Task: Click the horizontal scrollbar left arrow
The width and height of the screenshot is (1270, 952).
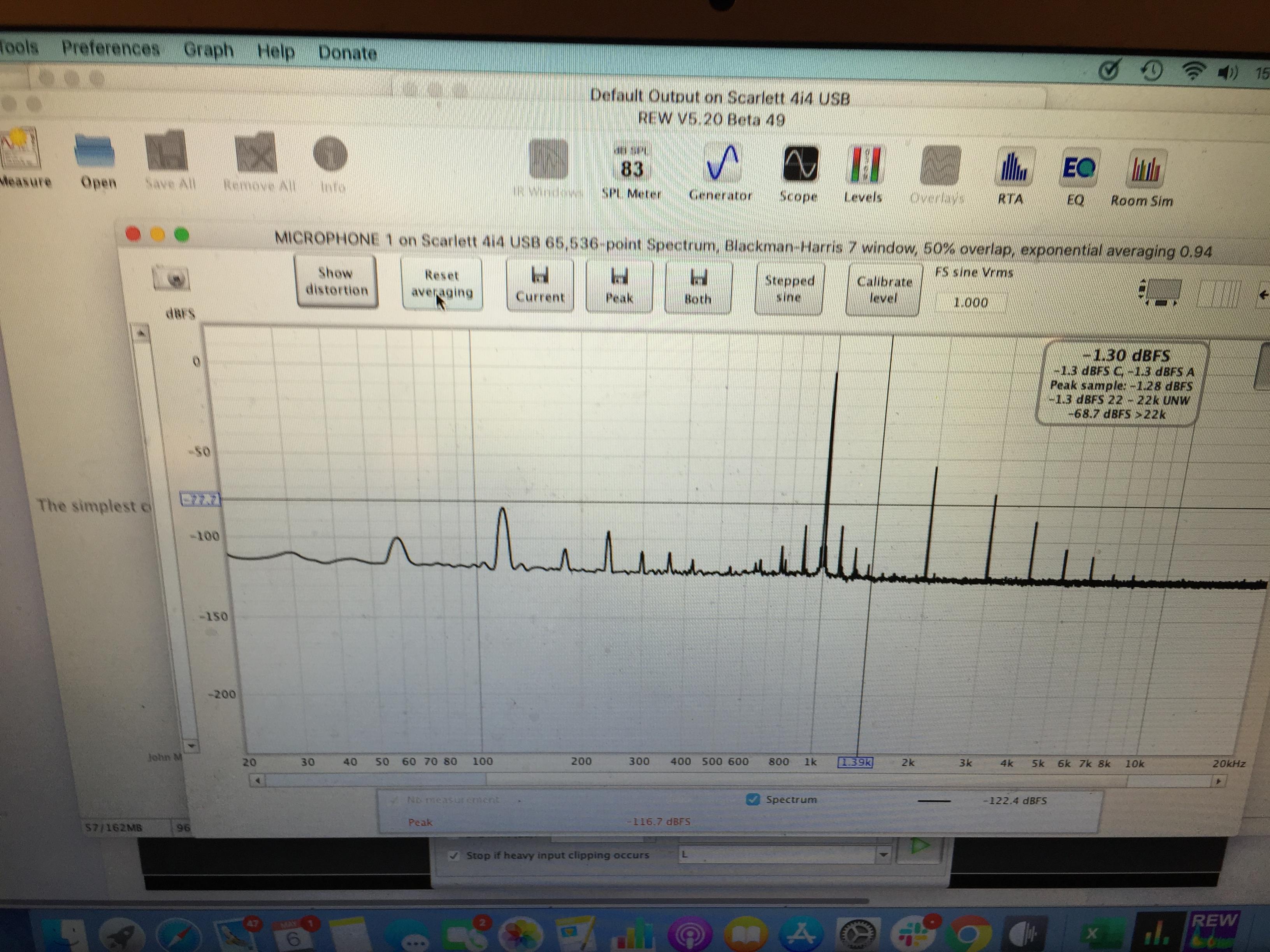Action: click(257, 780)
